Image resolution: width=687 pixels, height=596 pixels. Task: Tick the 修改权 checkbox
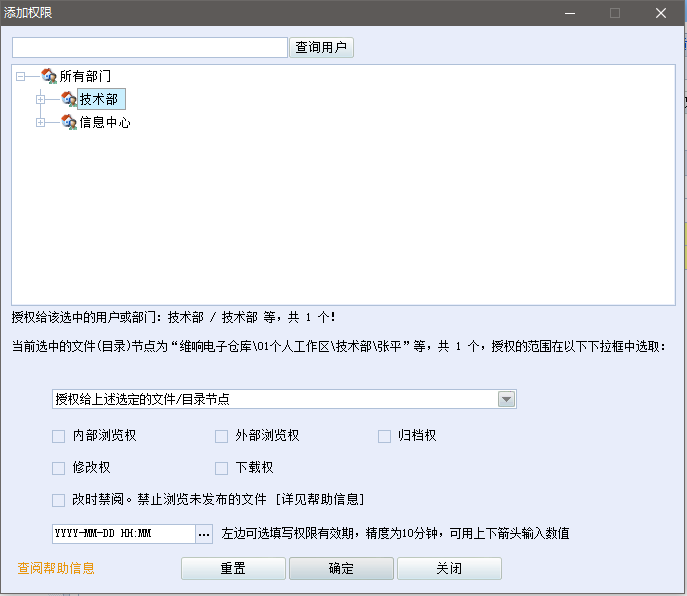tap(58, 467)
